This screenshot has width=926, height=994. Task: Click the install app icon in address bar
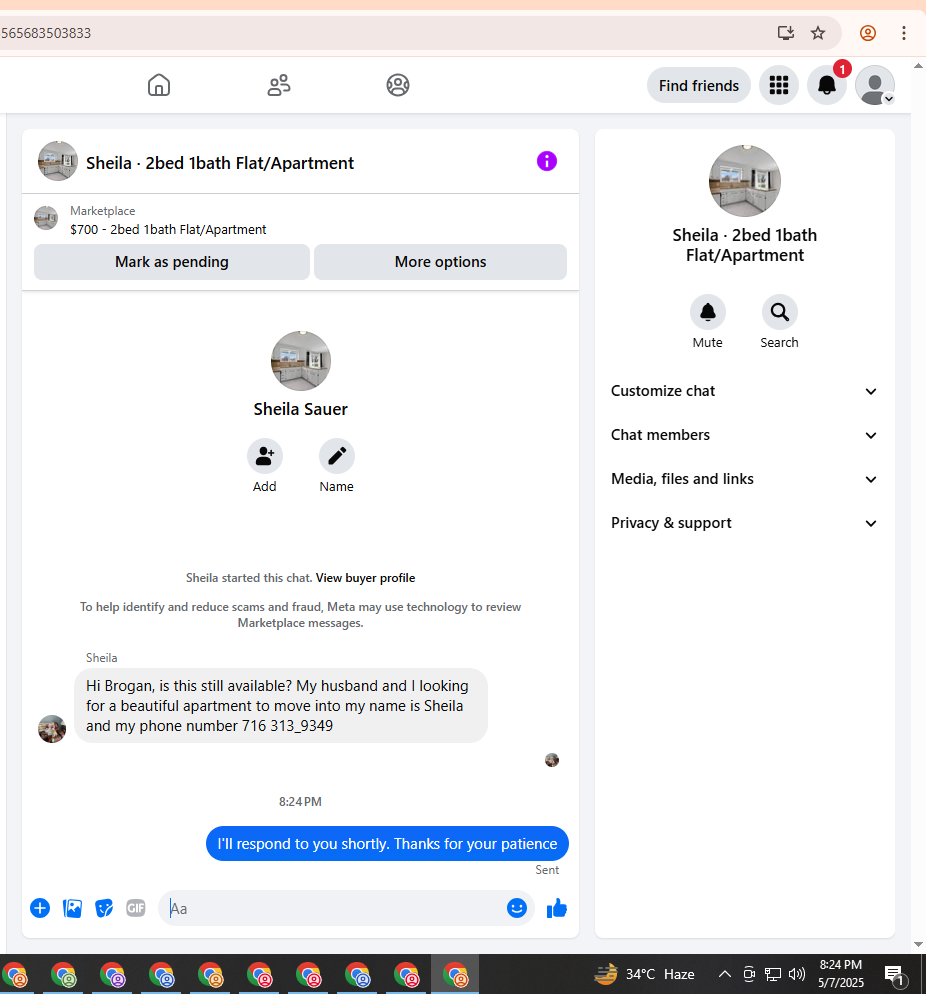click(x=785, y=33)
